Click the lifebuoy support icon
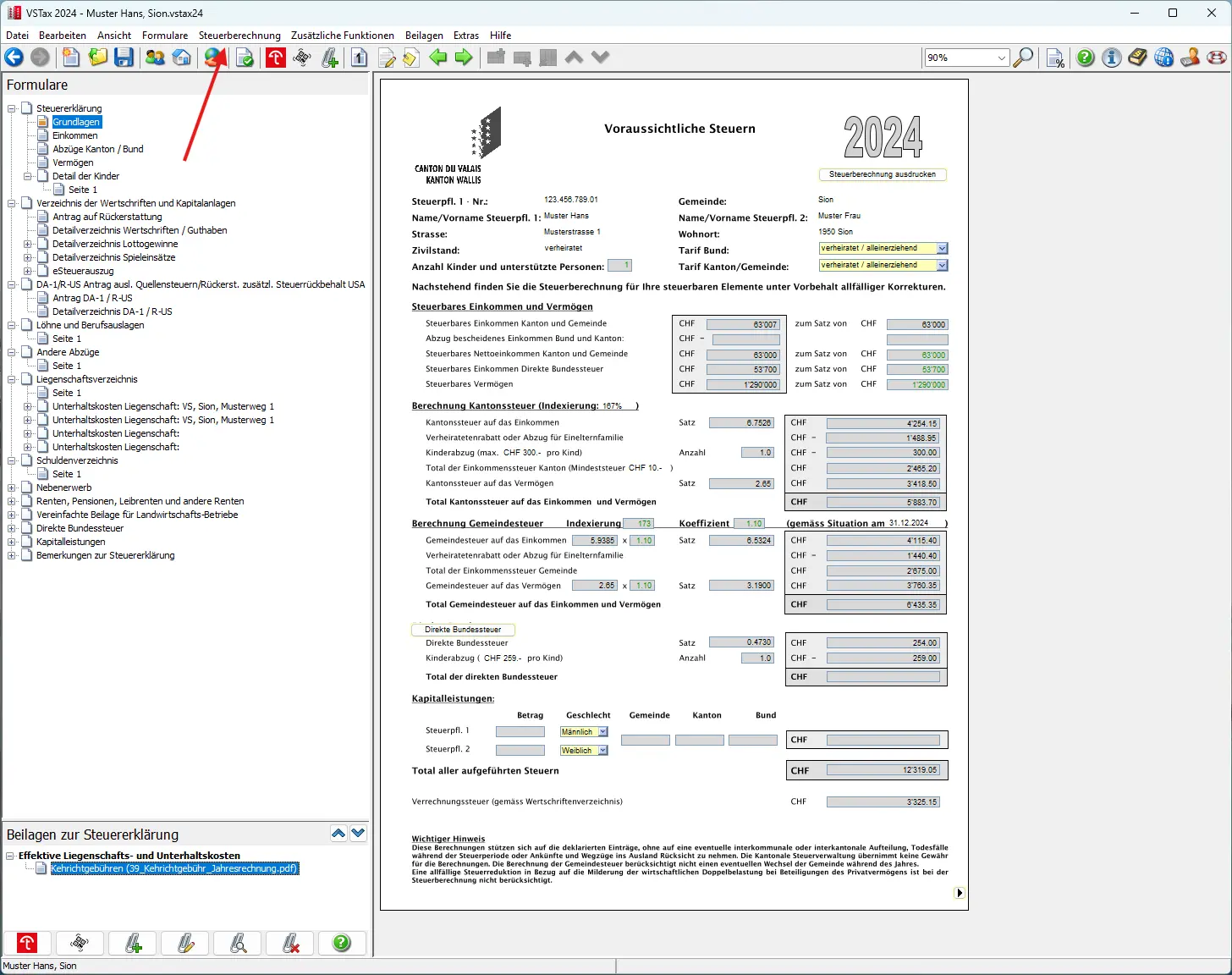 [x=1217, y=58]
